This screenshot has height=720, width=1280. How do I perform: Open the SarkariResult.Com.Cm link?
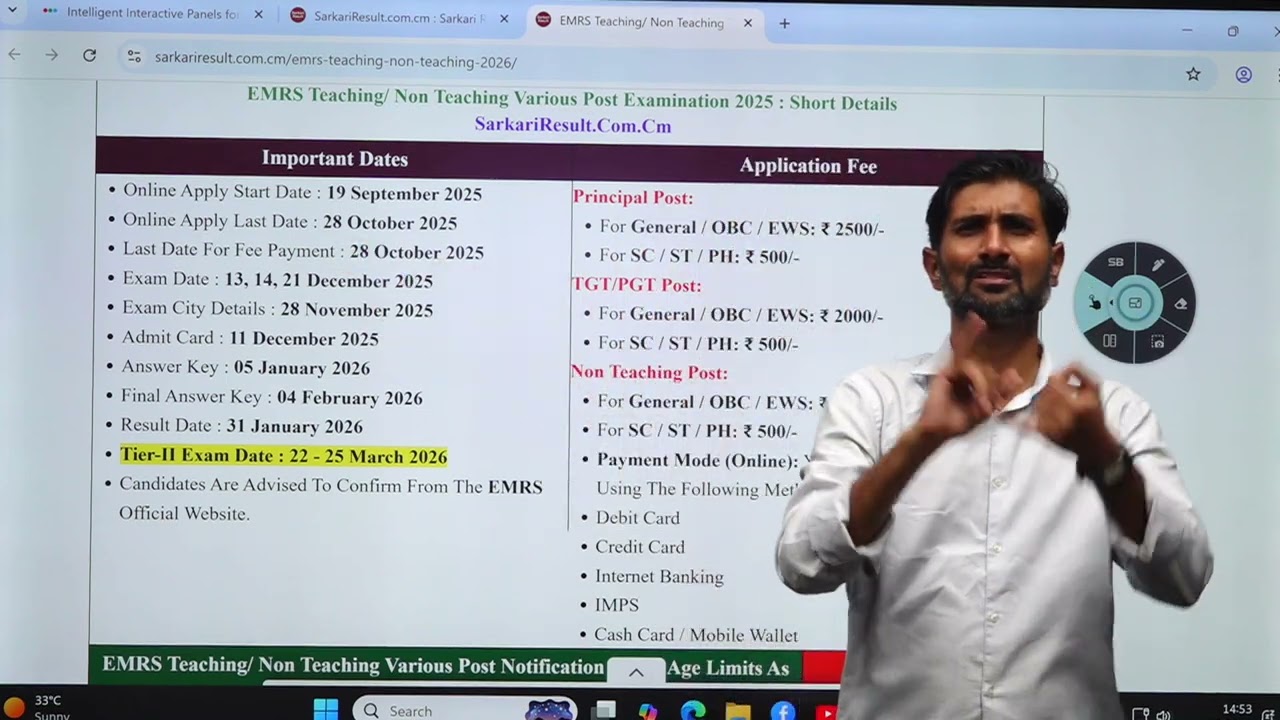(x=573, y=126)
